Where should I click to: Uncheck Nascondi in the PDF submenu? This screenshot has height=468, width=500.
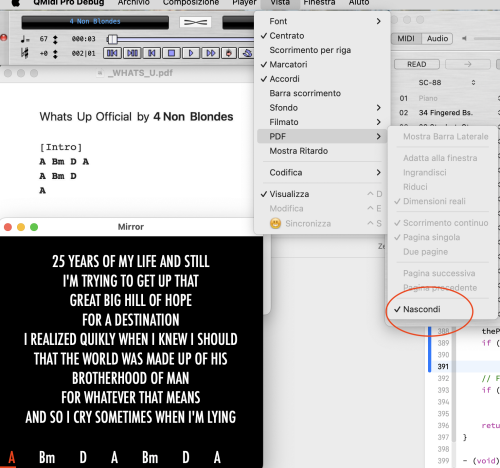tap(441, 309)
